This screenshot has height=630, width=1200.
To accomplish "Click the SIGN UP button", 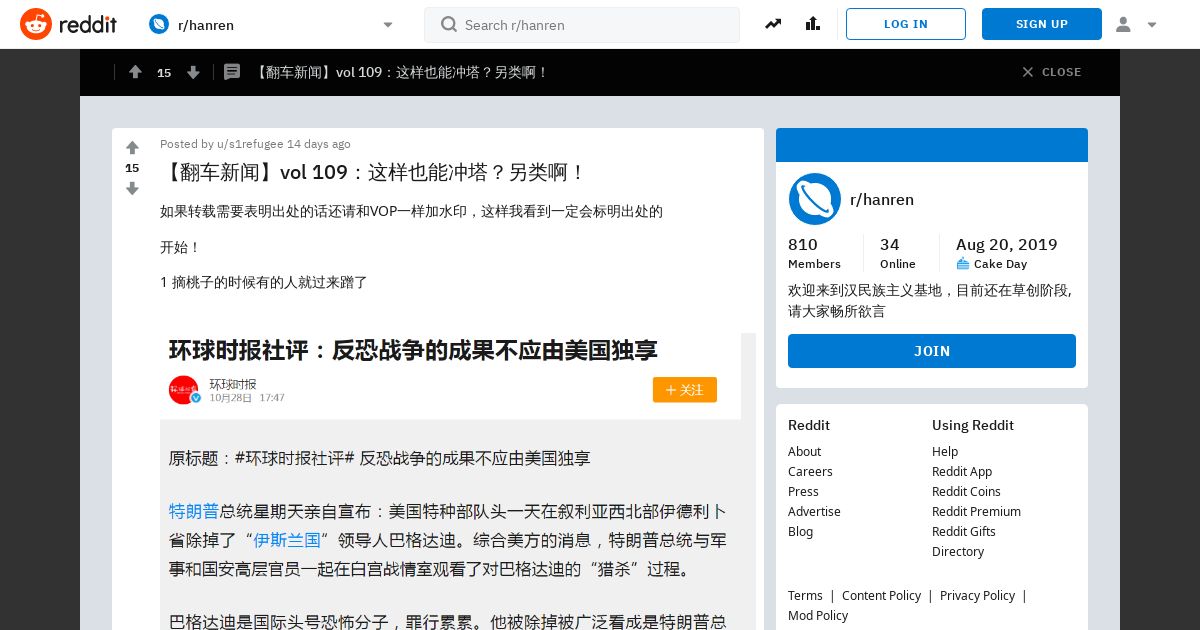I will click(x=1042, y=24).
